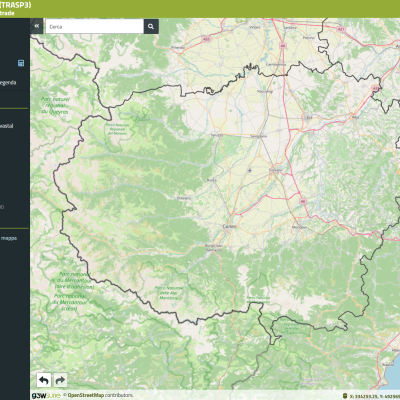
Task: Click the A55 motorway shield near Pinerolo
Action: tap(206, 39)
